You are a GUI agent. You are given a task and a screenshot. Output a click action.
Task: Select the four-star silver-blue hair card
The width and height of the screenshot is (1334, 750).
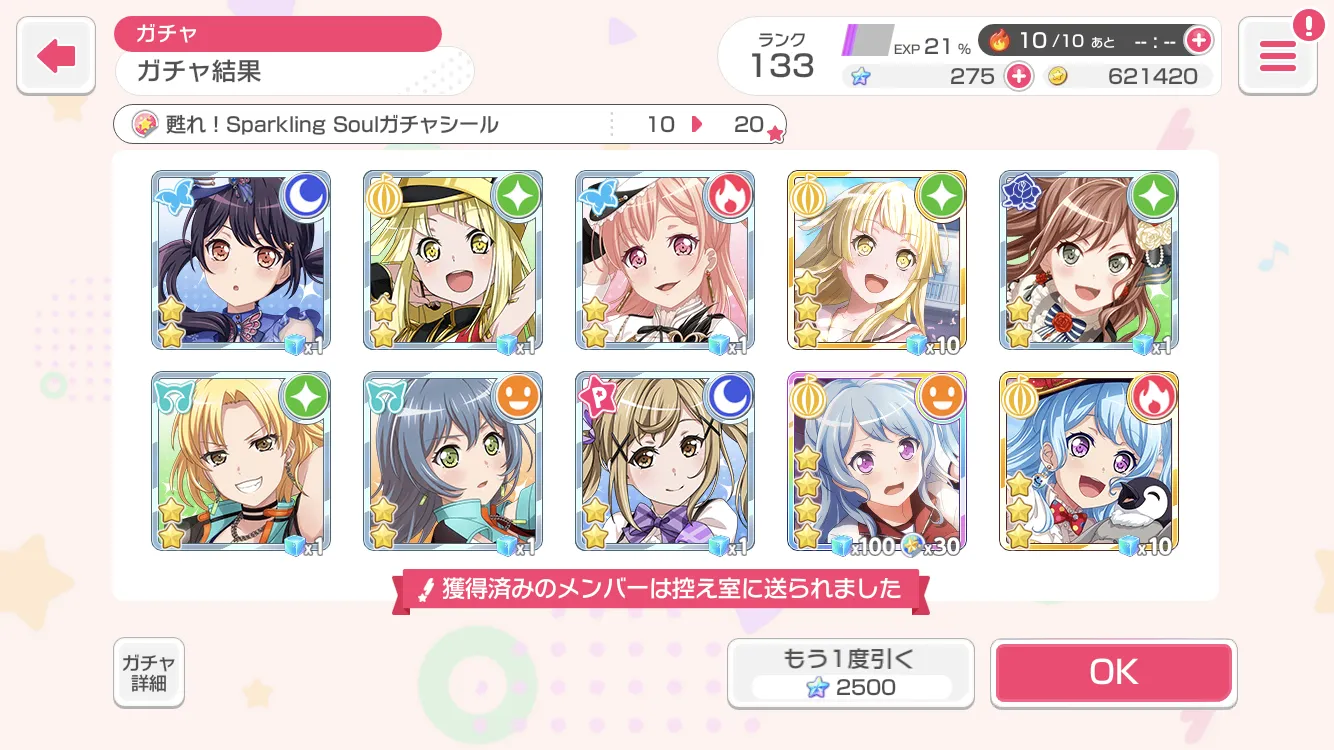(877, 461)
